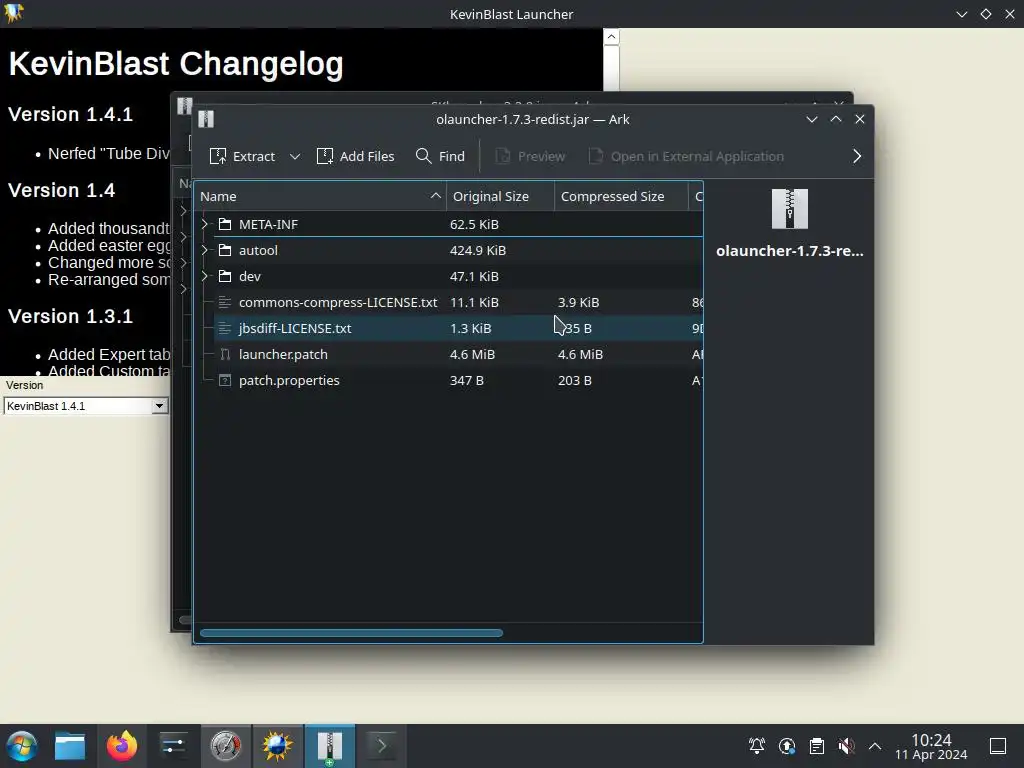Expand the META-INF folder
This screenshot has width=1024, height=768.
204,224
